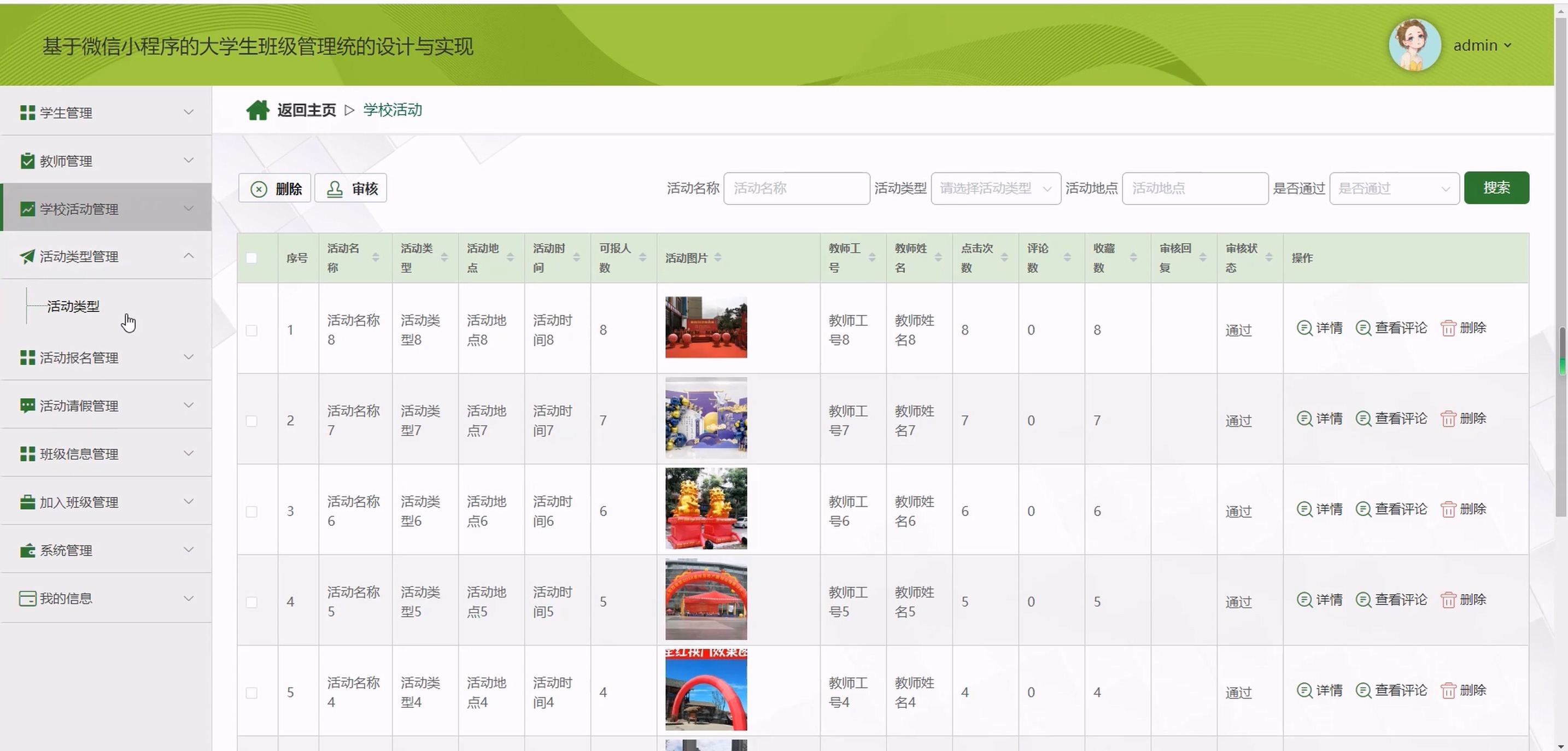This screenshot has width=1568, height=751.
Task: Check the row 3 checkbox for 活动名称6
Action: tap(251, 511)
